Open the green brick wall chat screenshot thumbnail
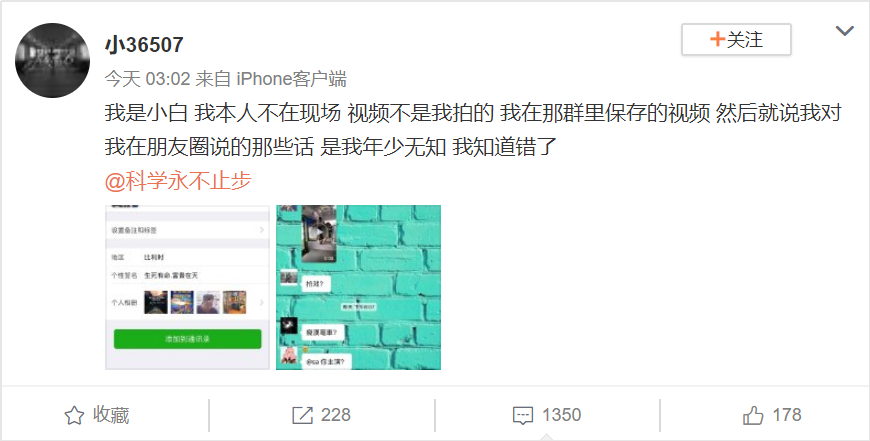870x441 pixels. click(358, 287)
